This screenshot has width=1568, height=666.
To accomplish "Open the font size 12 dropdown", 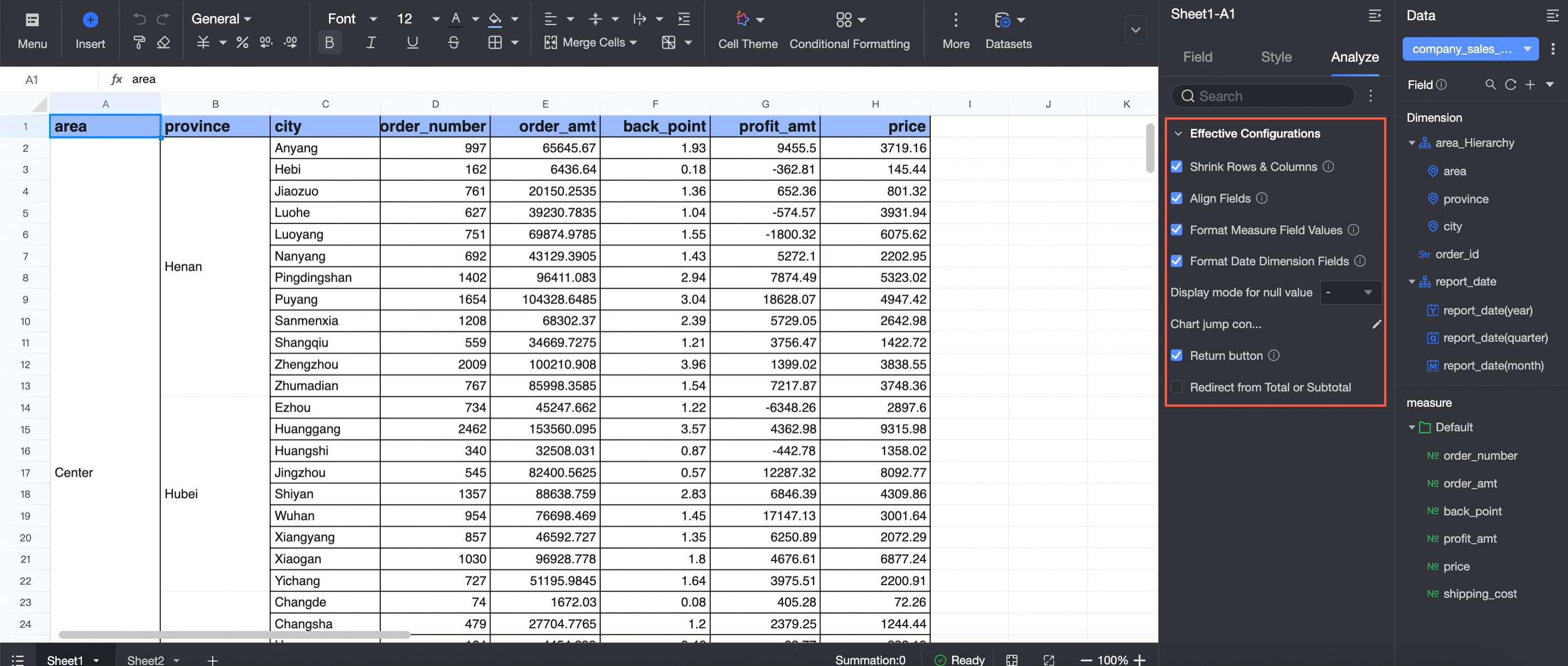I will 418,19.
